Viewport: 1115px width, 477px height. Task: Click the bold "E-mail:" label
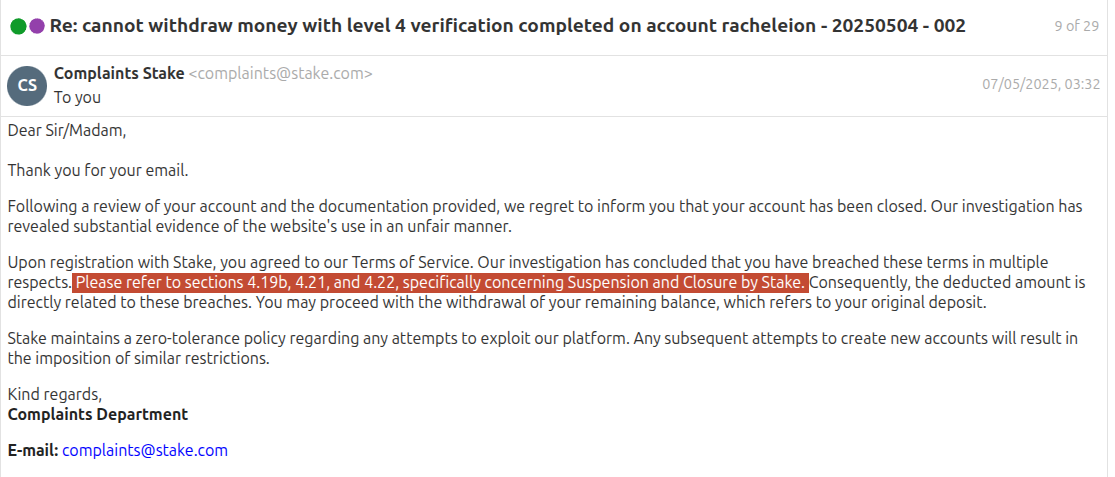tap(33, 451)
